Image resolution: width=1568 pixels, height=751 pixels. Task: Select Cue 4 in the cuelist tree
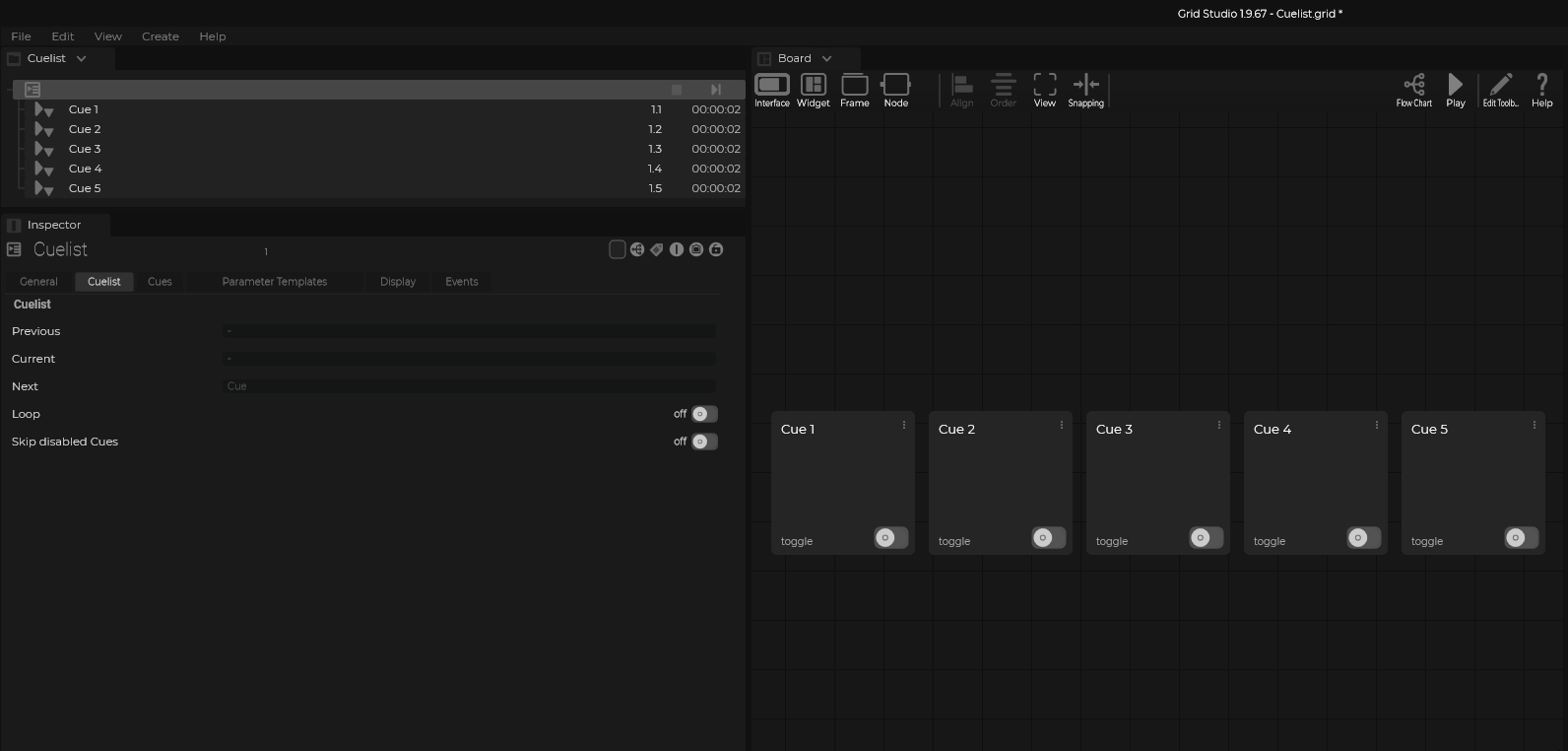(x=86, y=169)
